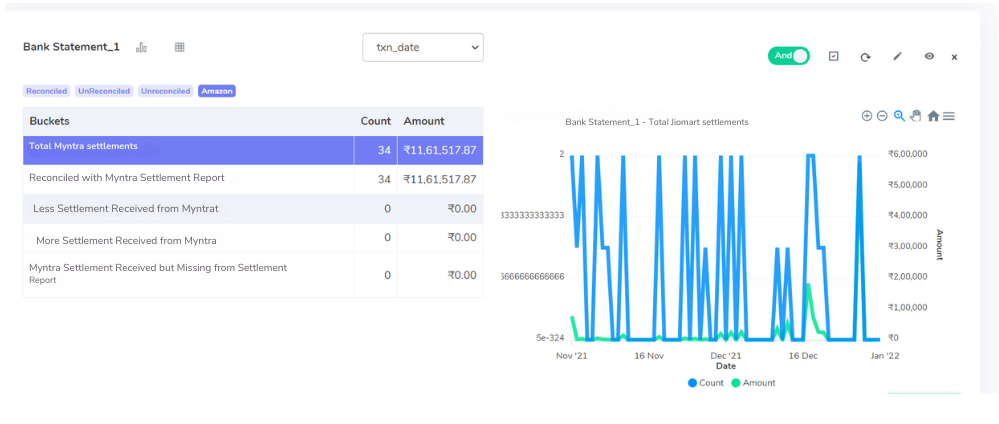Screen dimensions: 999x424
Task: Select the Reconciled tag
Action: click(x=47, y=91)
